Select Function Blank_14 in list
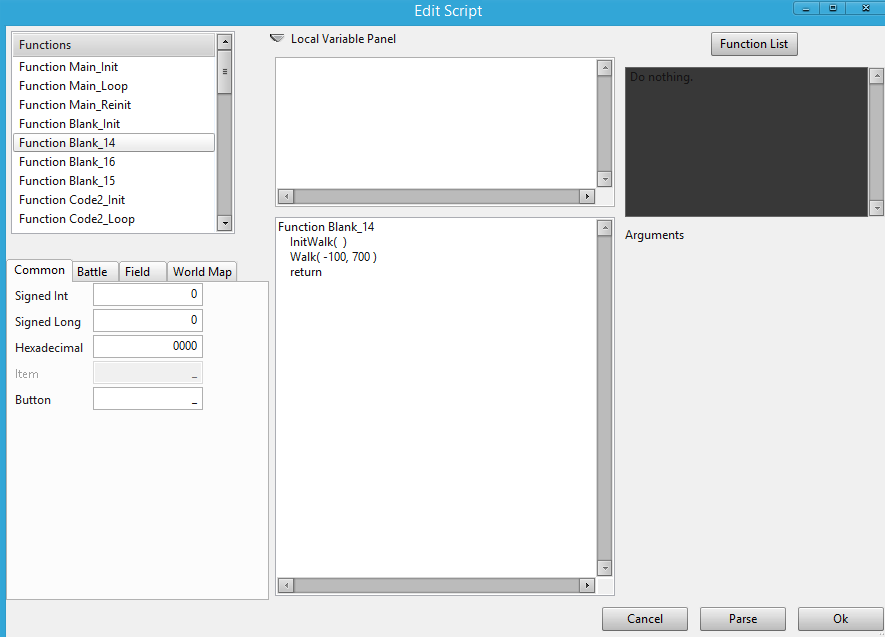The width and height of the screenshot is (885, 637). 113,143
